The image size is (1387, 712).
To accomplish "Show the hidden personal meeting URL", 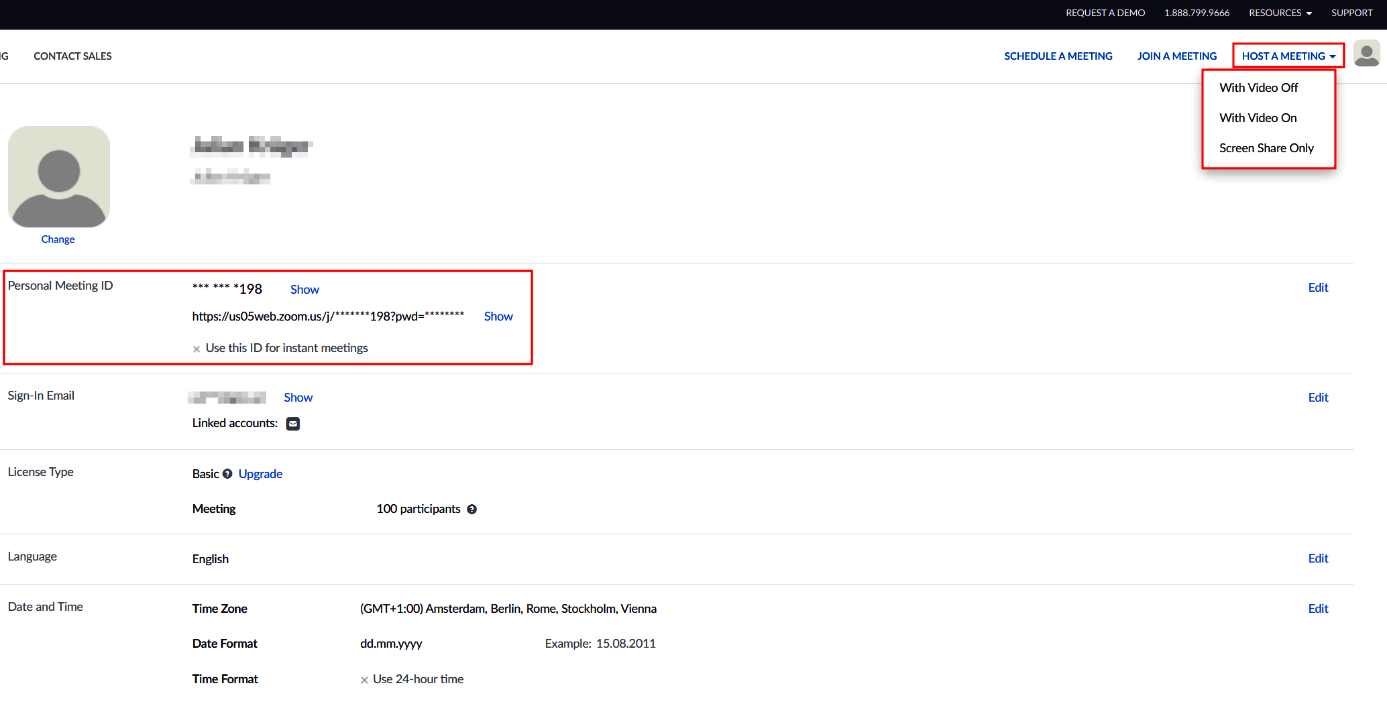I will pos(498,317).
